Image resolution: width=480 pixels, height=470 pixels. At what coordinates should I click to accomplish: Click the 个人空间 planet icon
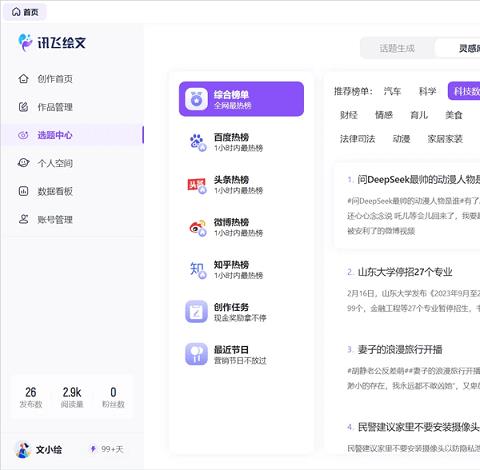(23, 163)
